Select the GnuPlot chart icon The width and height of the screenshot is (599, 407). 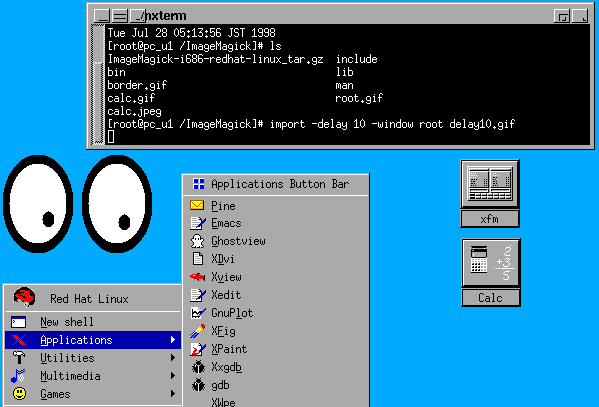(198, 313)
